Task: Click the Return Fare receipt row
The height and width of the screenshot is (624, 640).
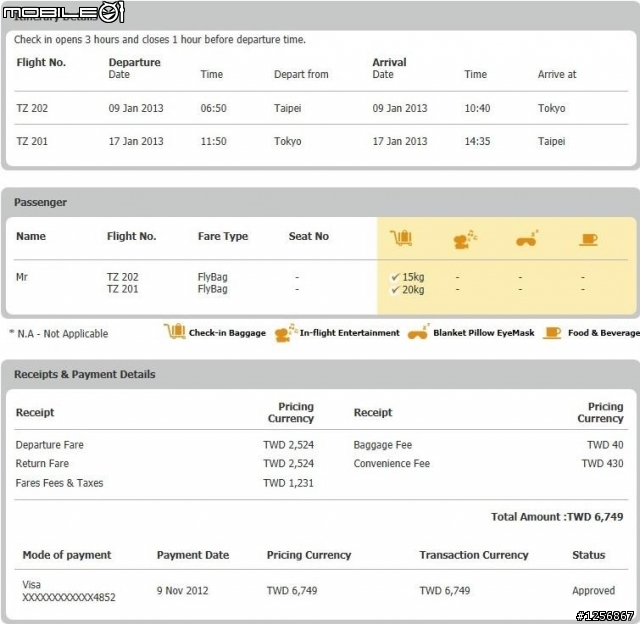Action: [x=164, y=464]
